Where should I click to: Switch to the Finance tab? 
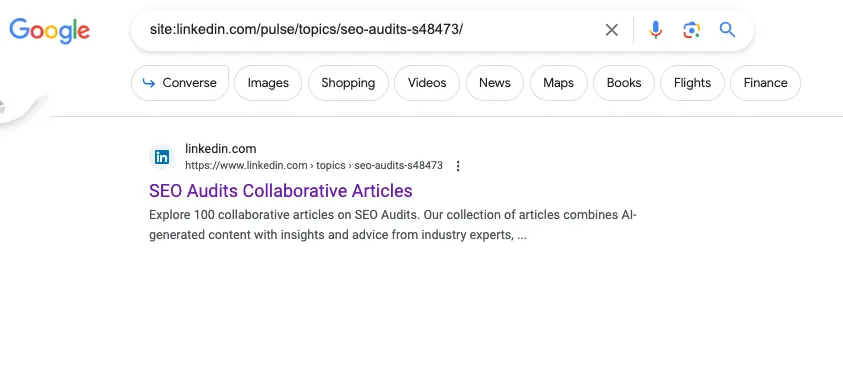tap(765, 83)
